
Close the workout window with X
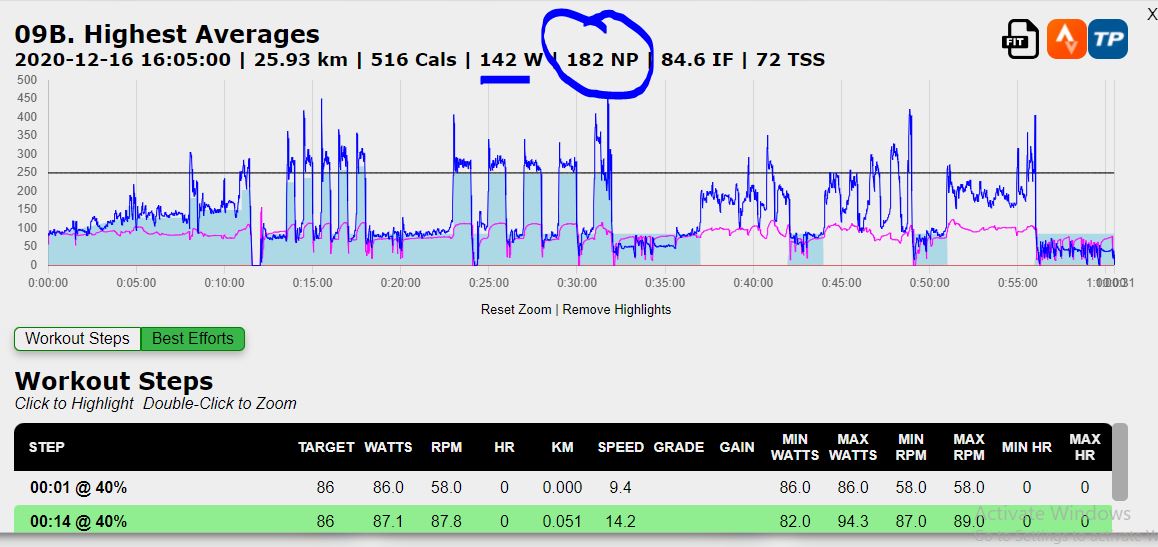pyautogui.click(x=1151, y=14)
